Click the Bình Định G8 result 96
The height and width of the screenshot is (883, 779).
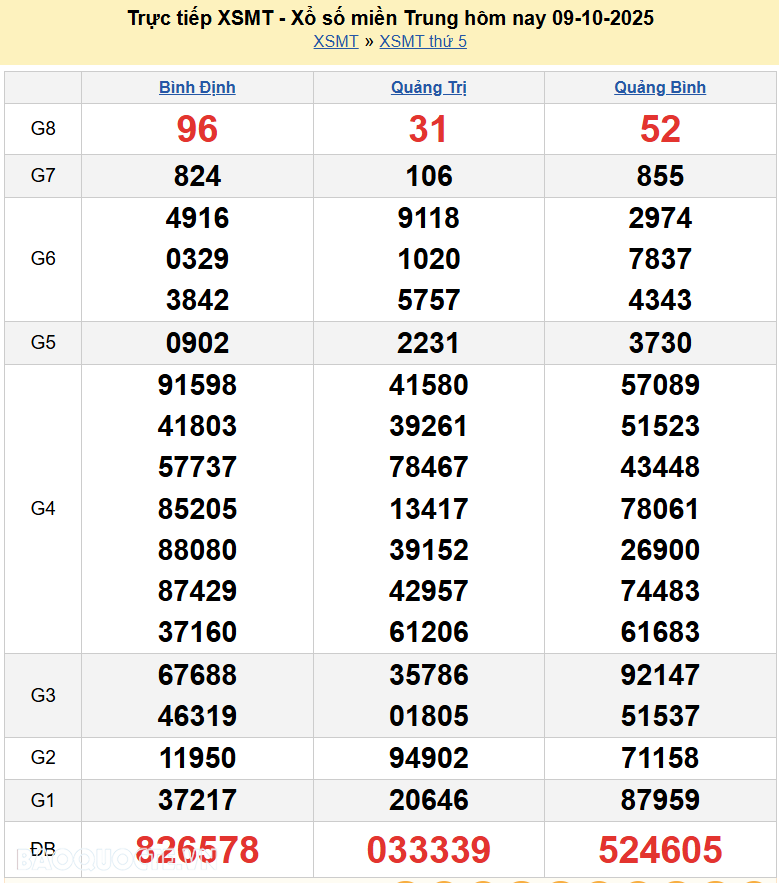197,129
